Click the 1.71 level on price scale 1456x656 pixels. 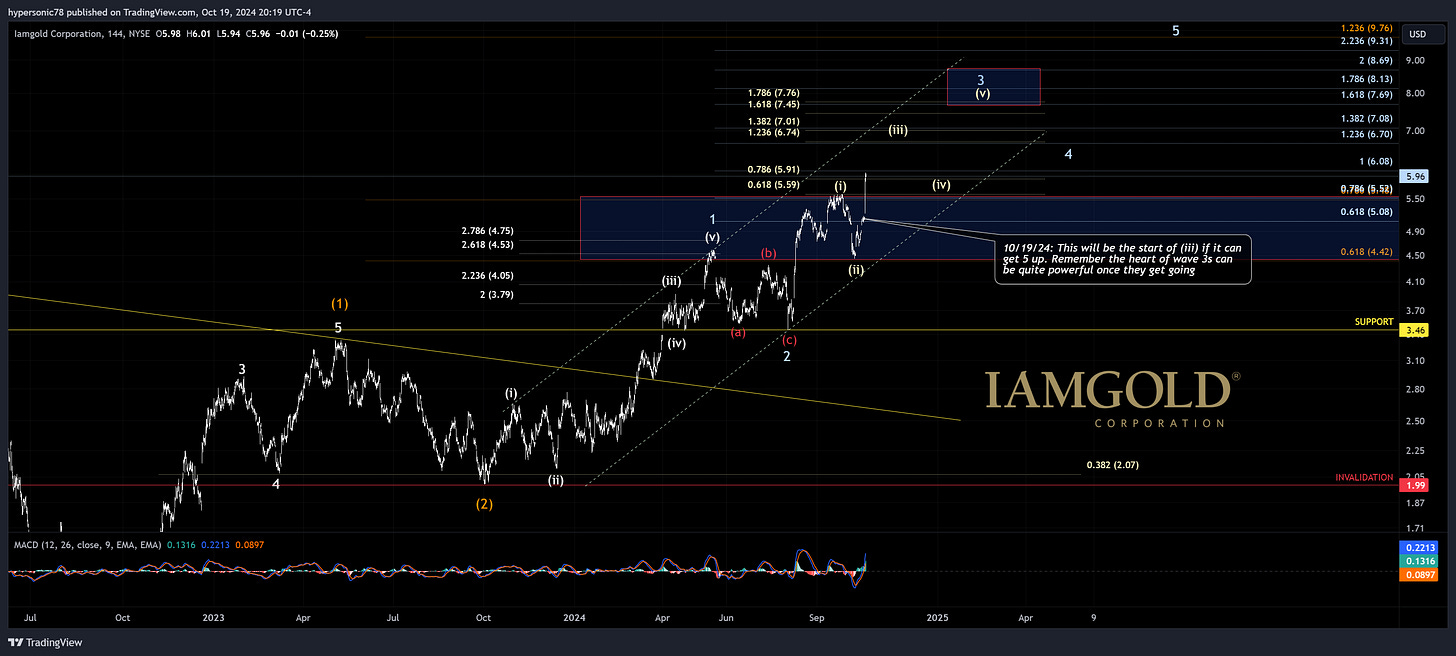tap(1413, 527)
